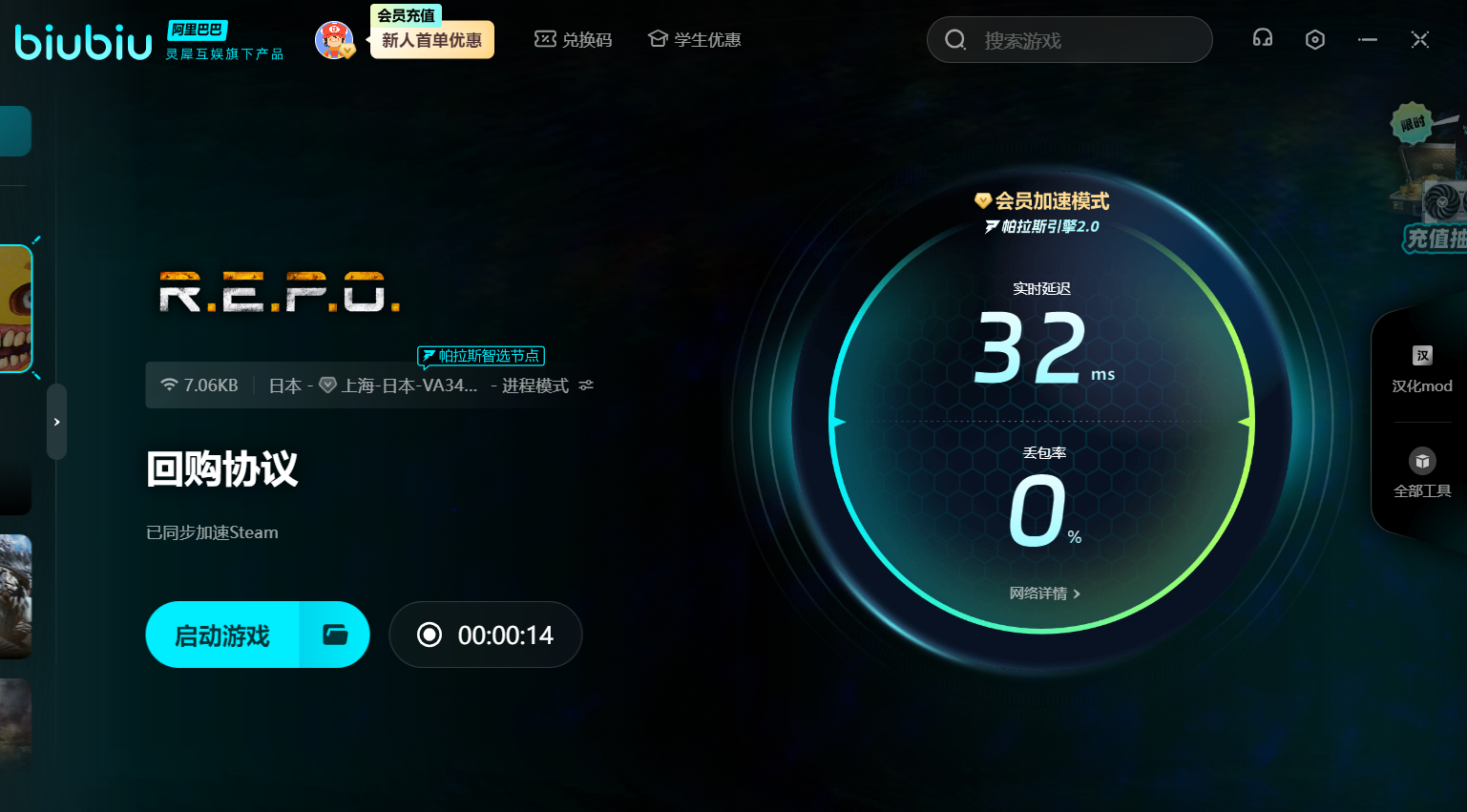This screenshot has width=1467, height=812.
Task: Open the game folder icon
Action: [x=335, y=635]
